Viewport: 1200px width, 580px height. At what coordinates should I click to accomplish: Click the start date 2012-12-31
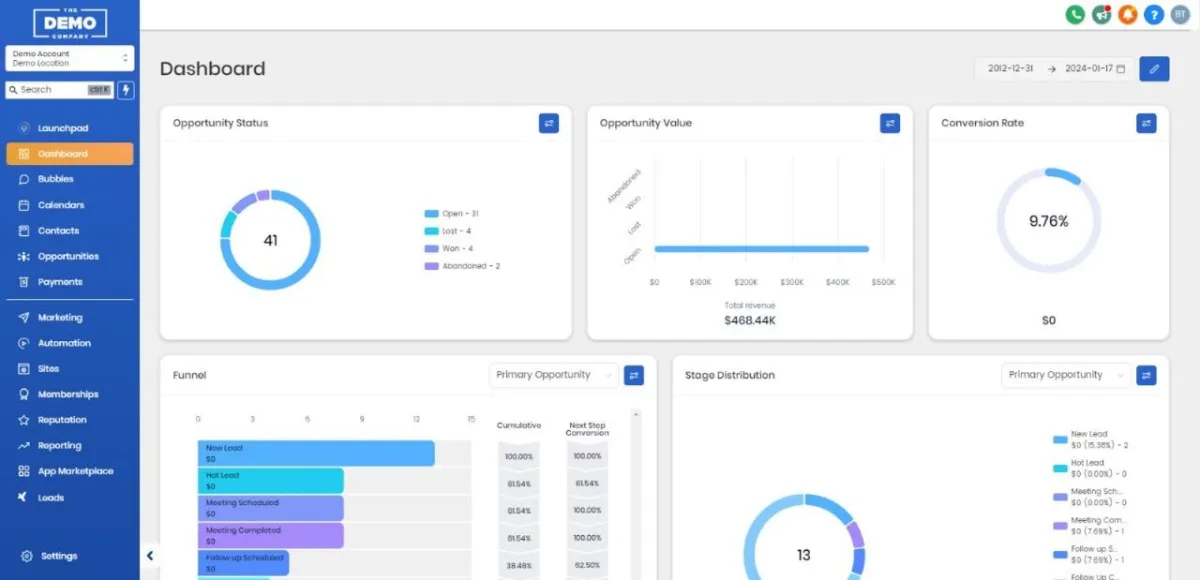tap(1009, 69)
